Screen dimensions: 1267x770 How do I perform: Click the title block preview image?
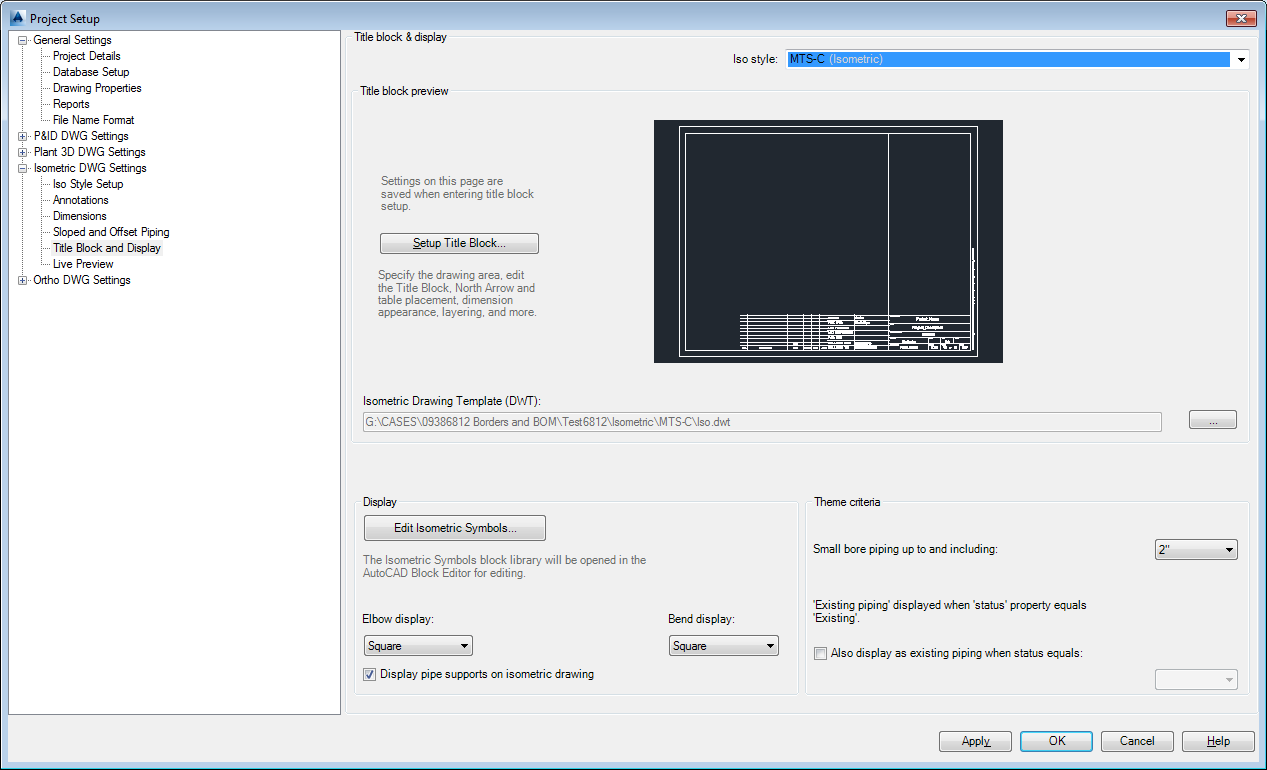(827, 240)
